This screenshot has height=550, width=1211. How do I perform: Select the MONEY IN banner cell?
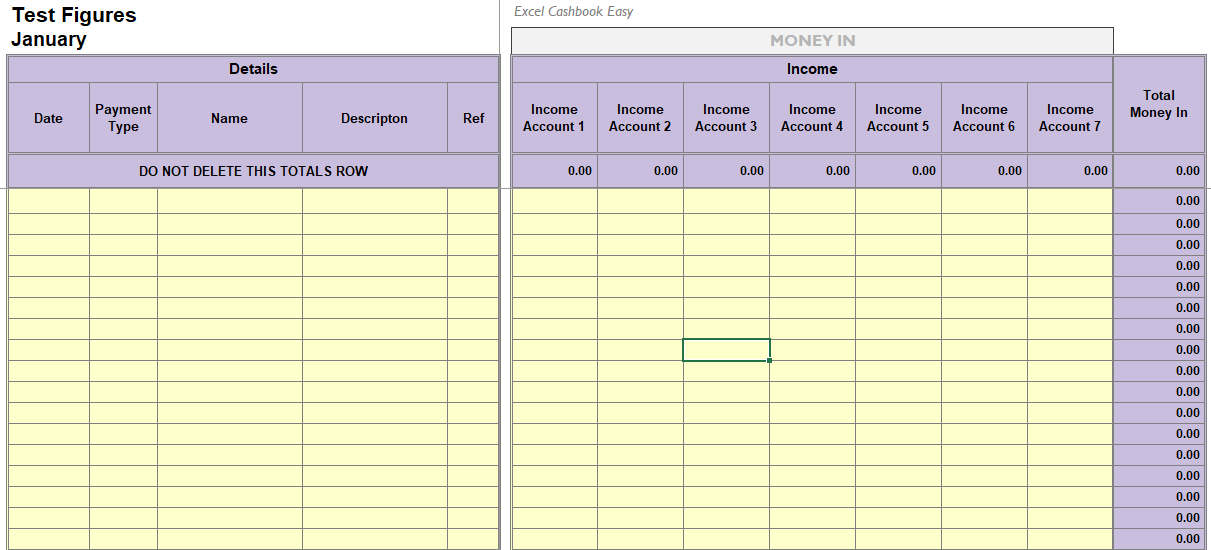point(812,41)
